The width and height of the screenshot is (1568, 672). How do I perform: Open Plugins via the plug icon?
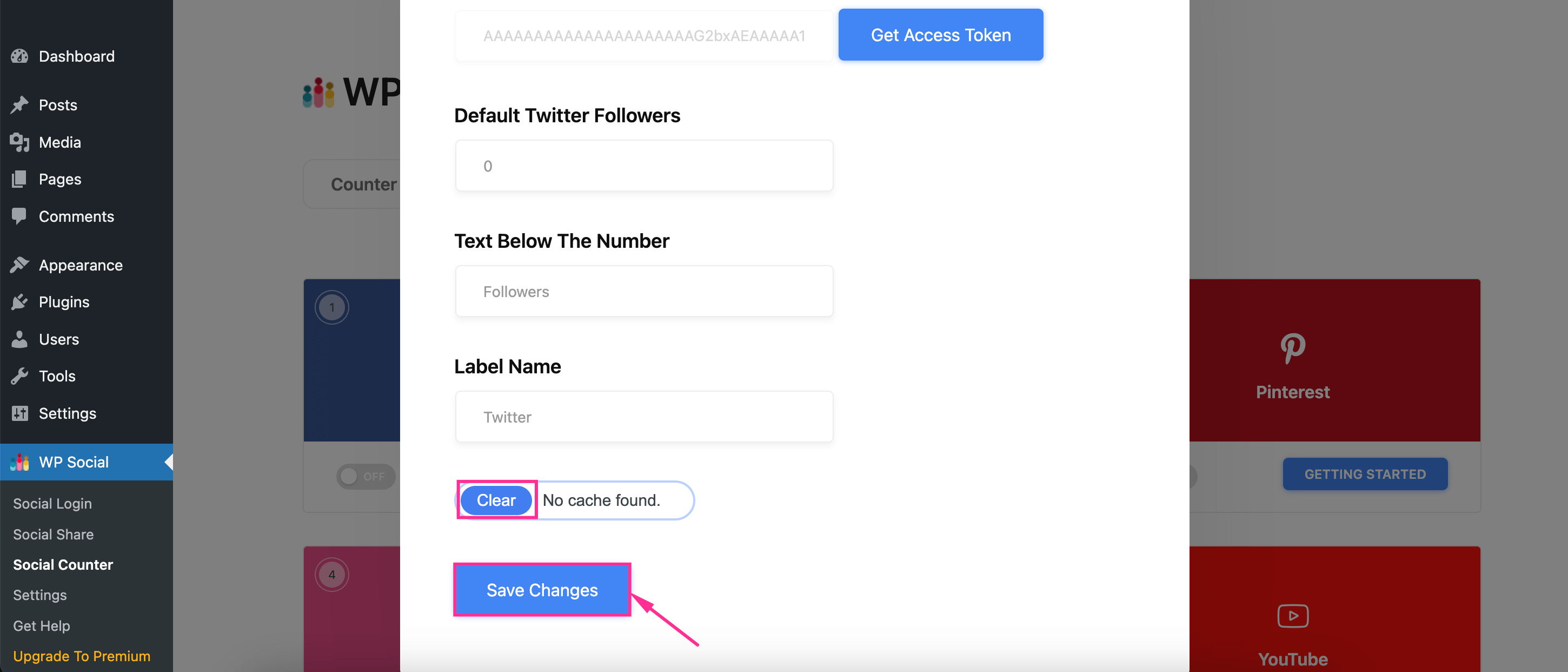pos(20,301)
